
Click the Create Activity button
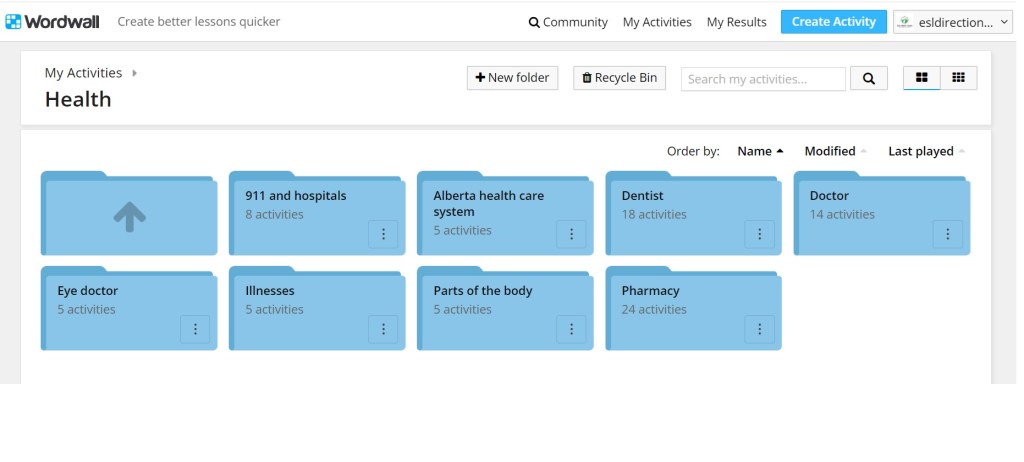[833, 22]
